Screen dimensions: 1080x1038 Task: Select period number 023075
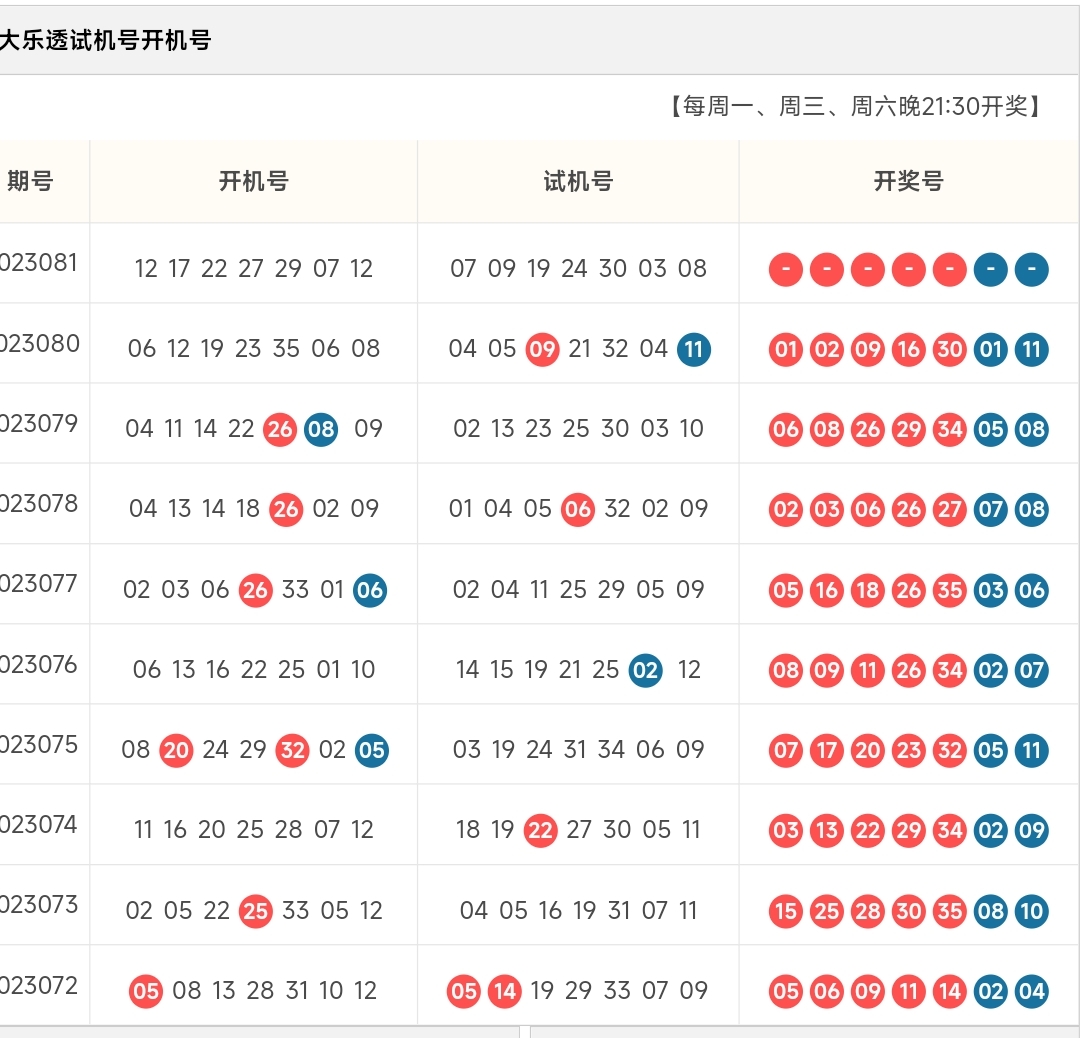[39, 745]
